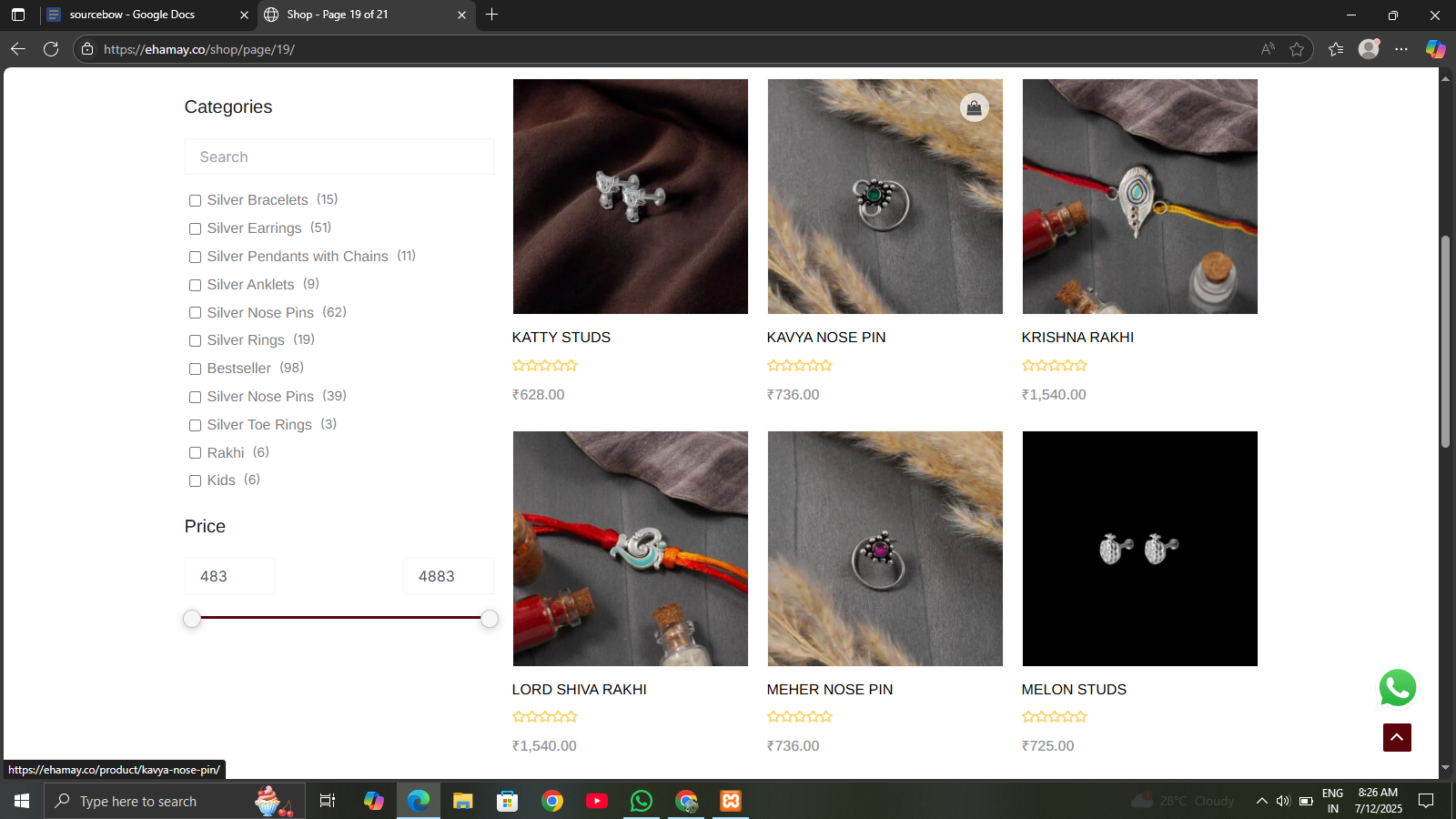This screenshot has width=1456, height=819.
Task: Tick Silver Pendants with Chains checkbox
Action: coord(195,257)
